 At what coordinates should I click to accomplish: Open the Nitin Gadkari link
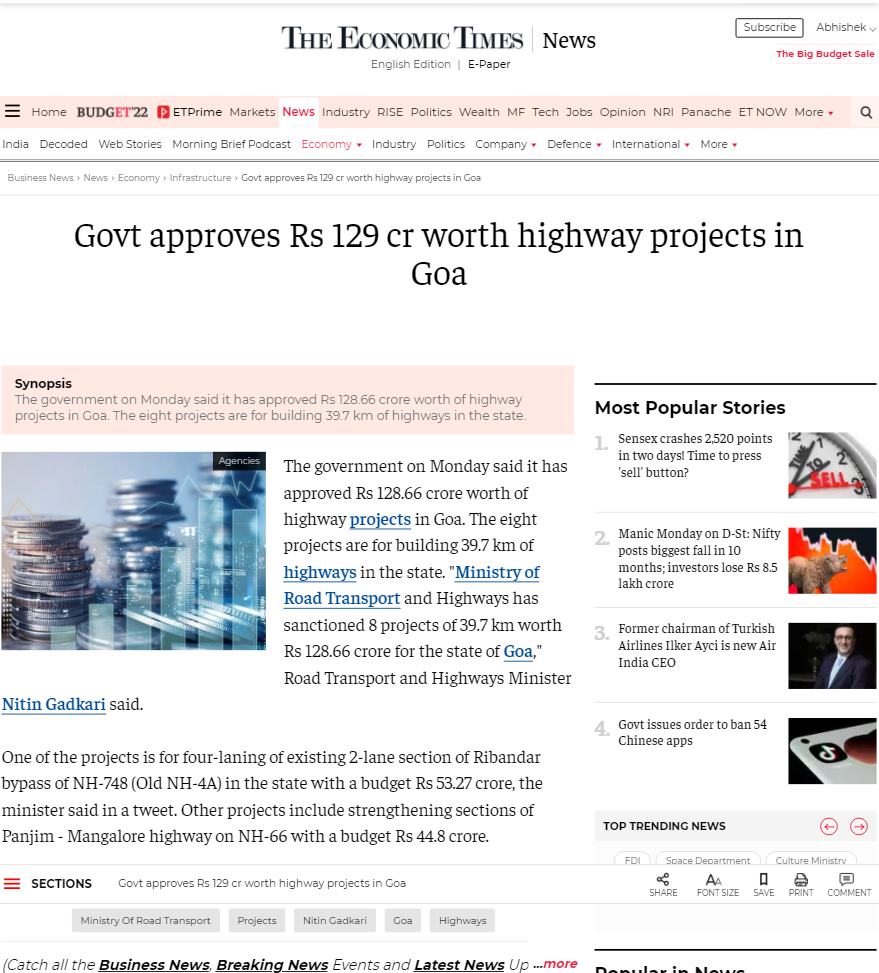[53, 704]
